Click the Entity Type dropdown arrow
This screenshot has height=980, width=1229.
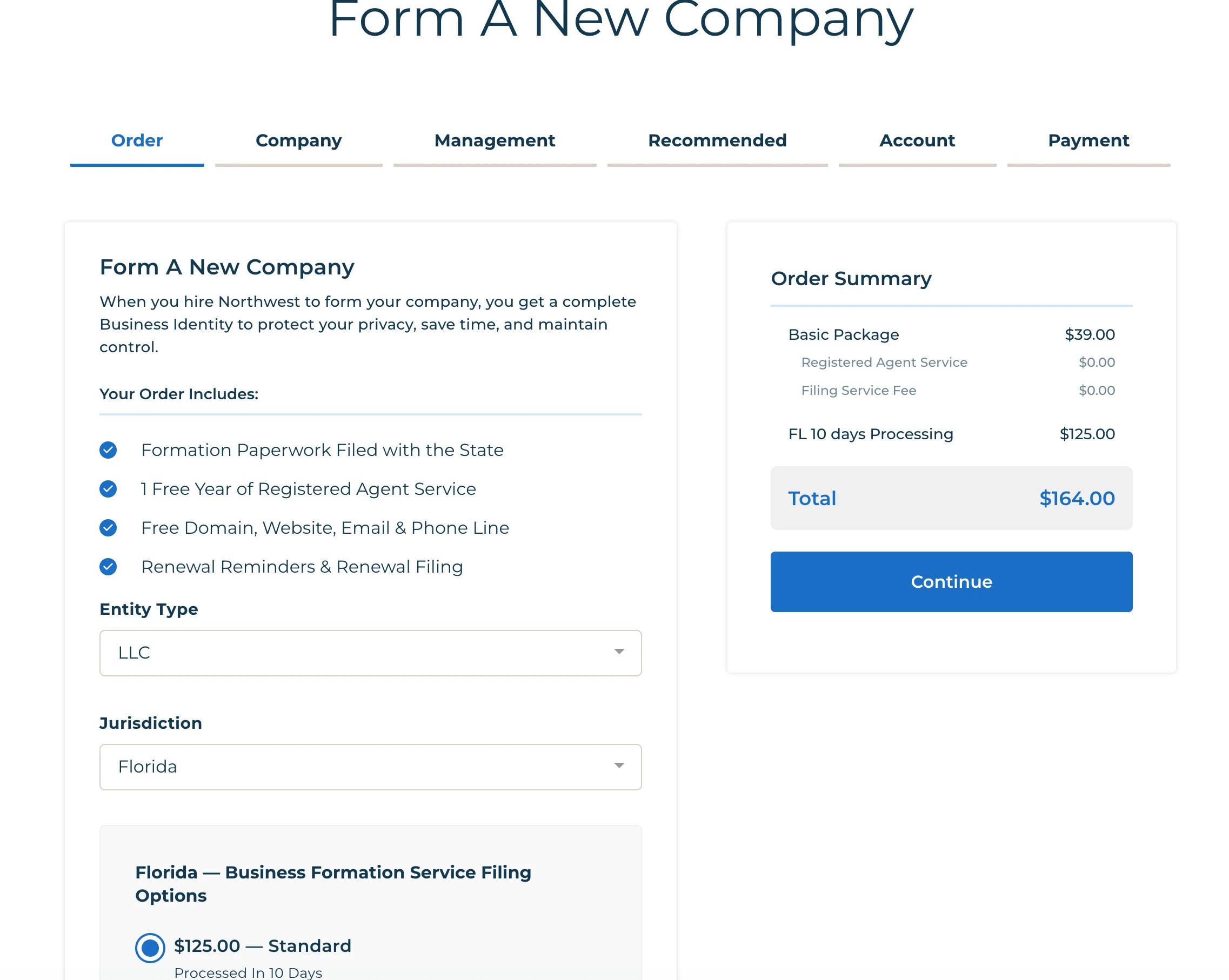point(619,652)
